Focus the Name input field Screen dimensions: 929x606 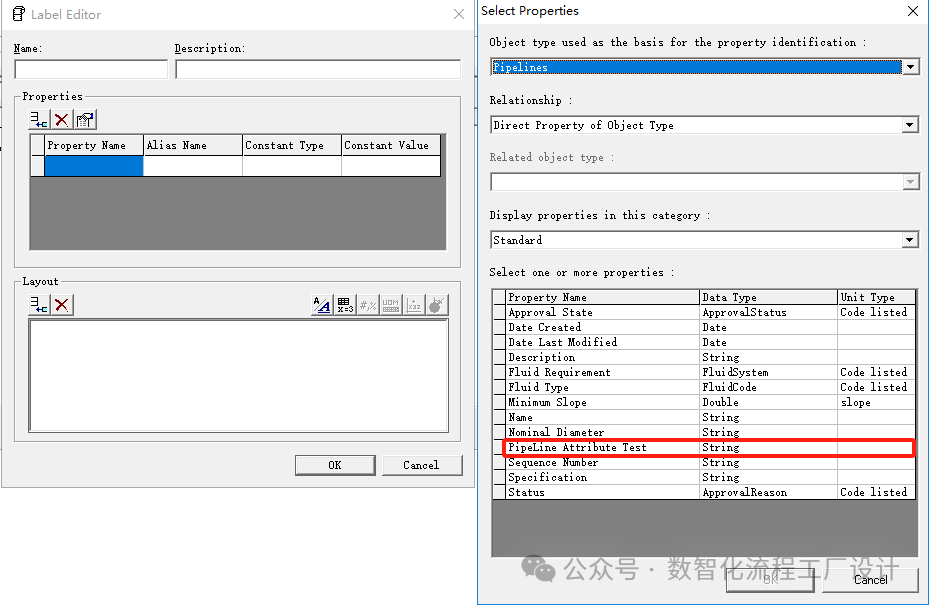(91, 69)
